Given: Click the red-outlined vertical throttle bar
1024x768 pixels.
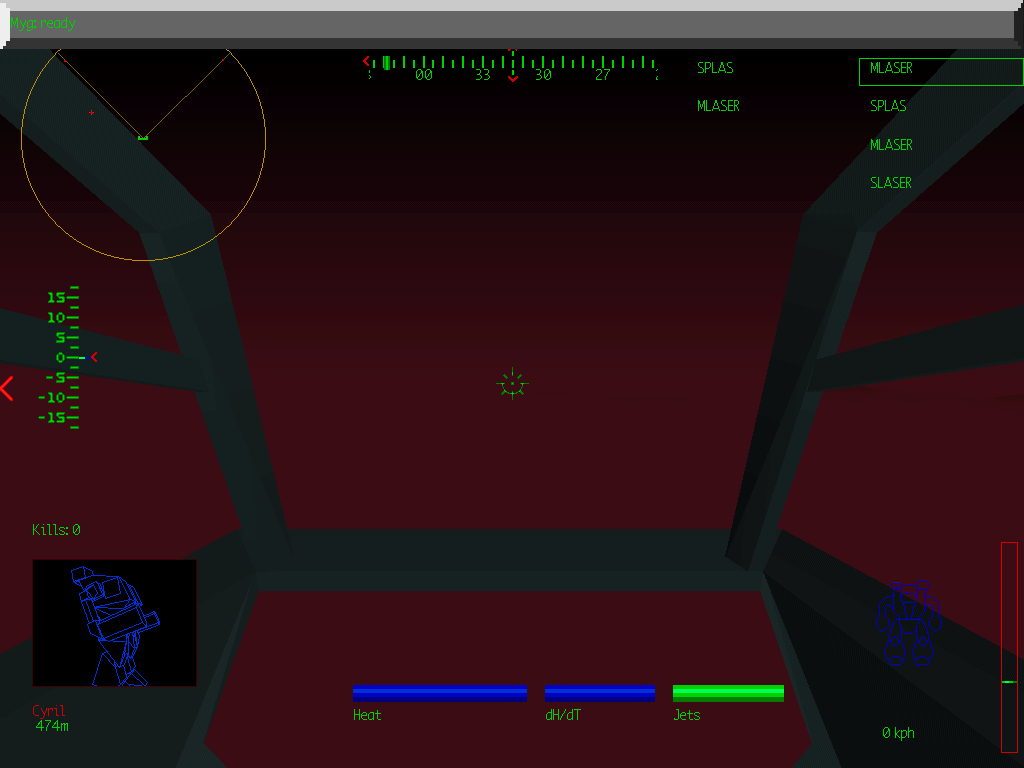Looking at the screenshot, I should tap(1009, 646).
